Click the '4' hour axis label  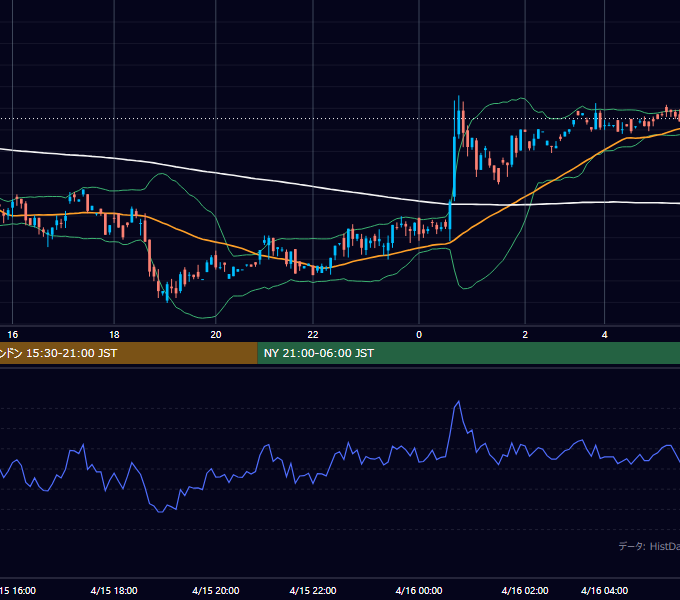click(x=605, y=335)
